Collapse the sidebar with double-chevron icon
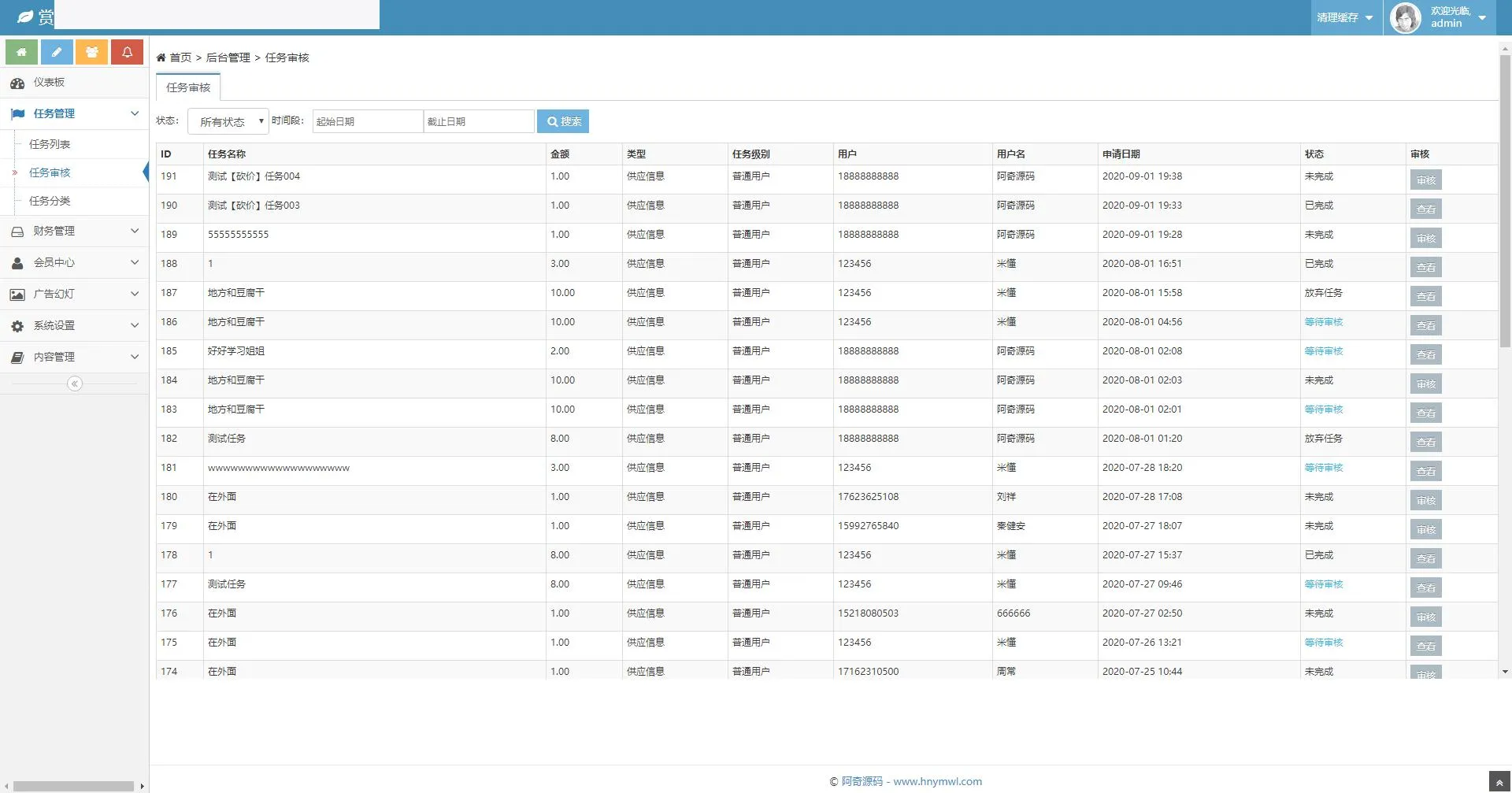Viewport: 1512px width, 793px height. [75, 384]
